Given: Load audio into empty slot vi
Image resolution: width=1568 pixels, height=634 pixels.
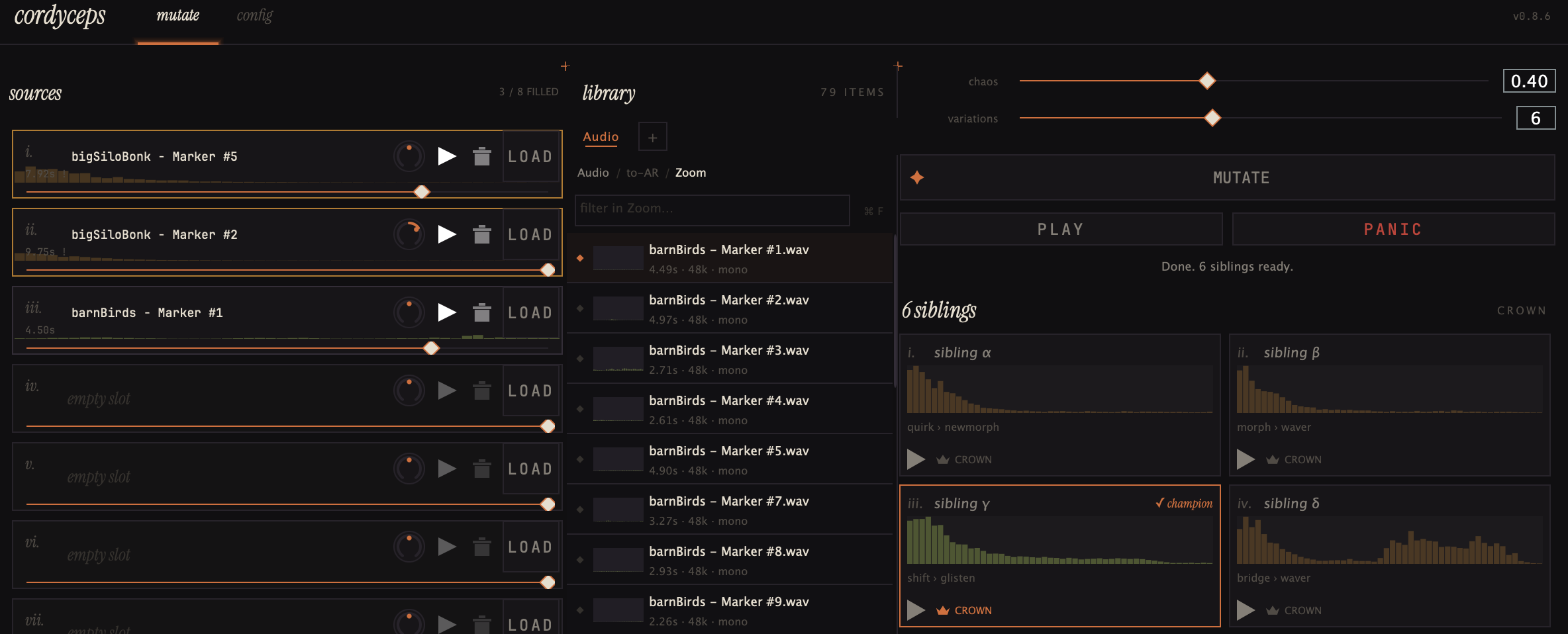Looking at the screenshot, I should [530, 547].
